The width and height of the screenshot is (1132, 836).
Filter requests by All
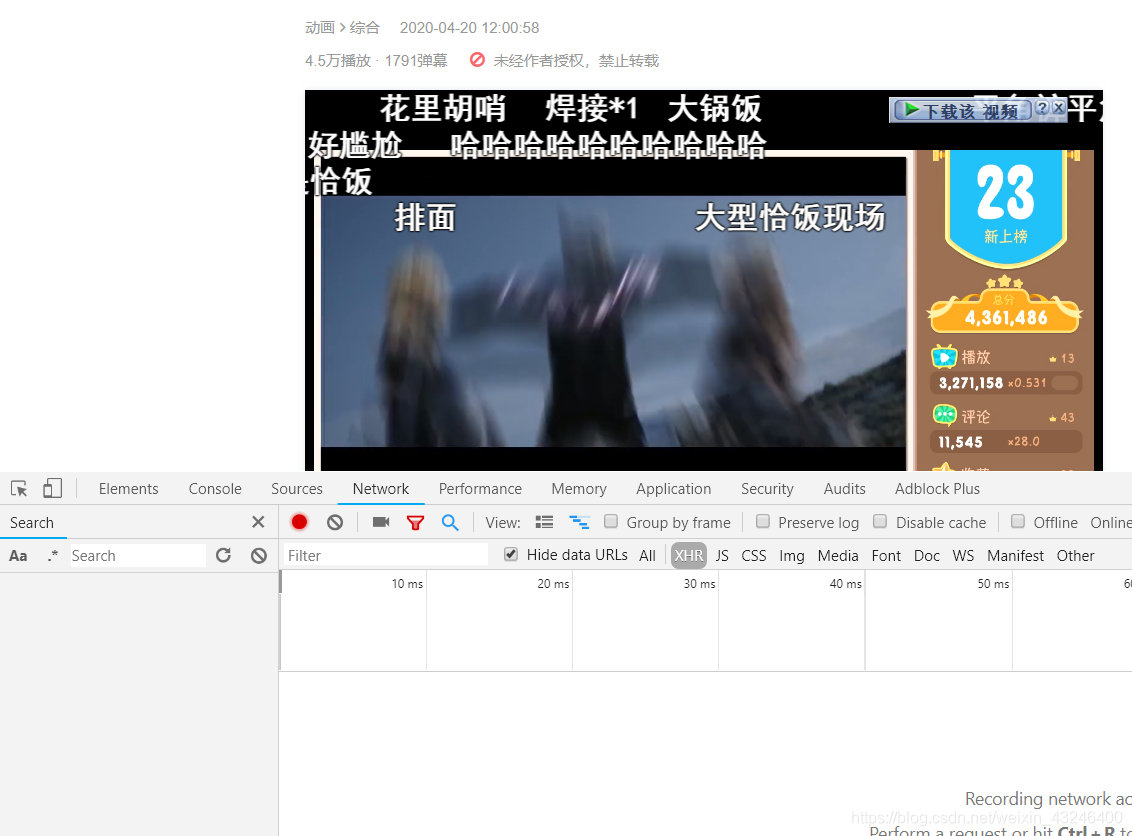click(x=648, y=556)
